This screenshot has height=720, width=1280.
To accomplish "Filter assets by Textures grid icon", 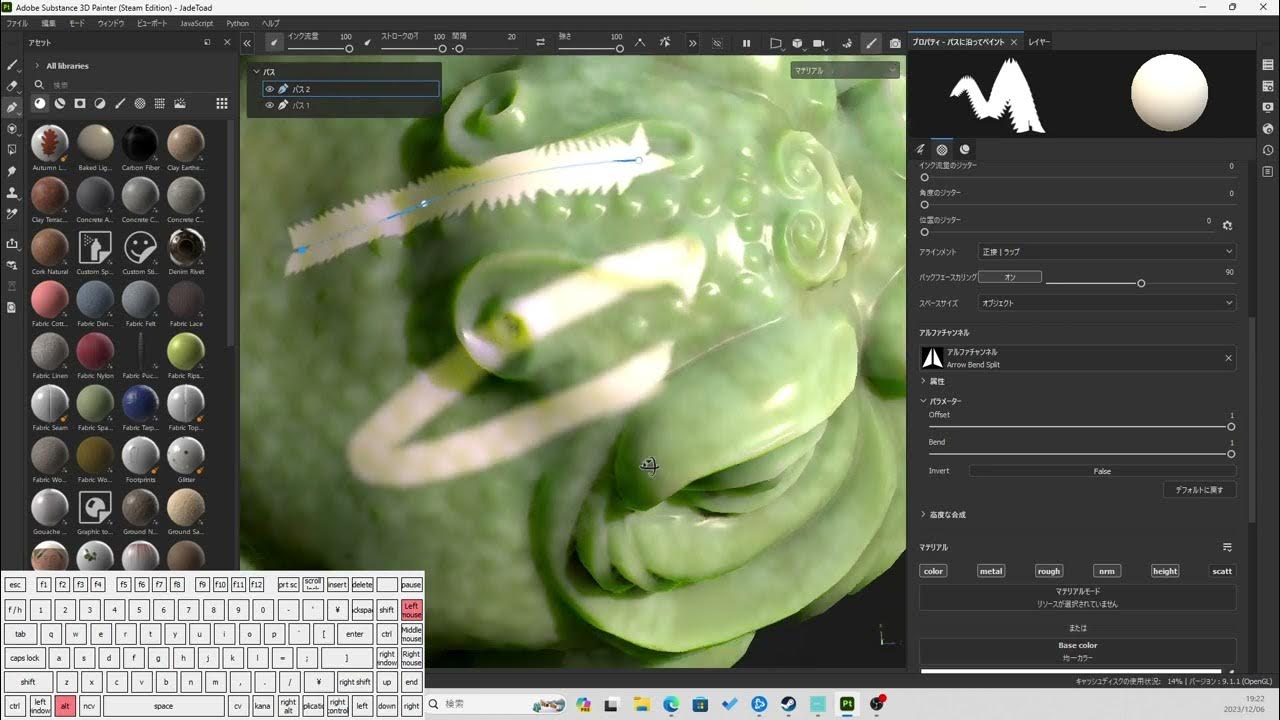I will pos(160,103).
